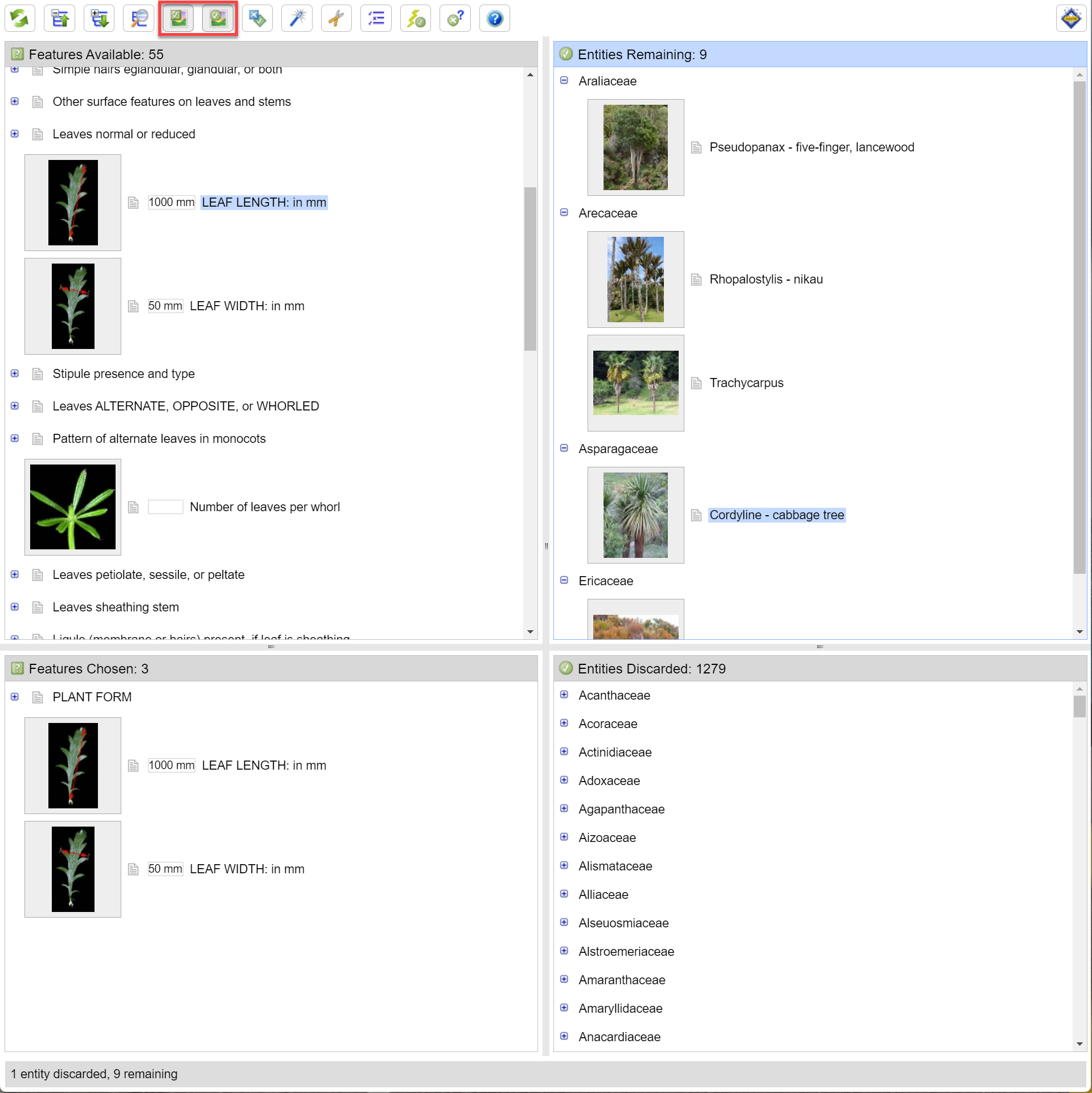The width and height of the screenshot is (1092, 1093).
Task: Select Trachycarpus entity label
Action: tap(746, 383)
